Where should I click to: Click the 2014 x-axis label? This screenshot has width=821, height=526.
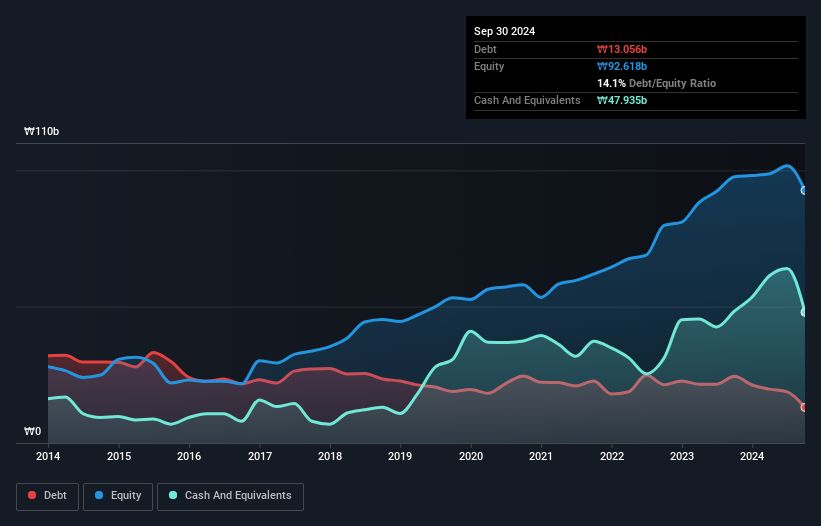coord(48,456)
